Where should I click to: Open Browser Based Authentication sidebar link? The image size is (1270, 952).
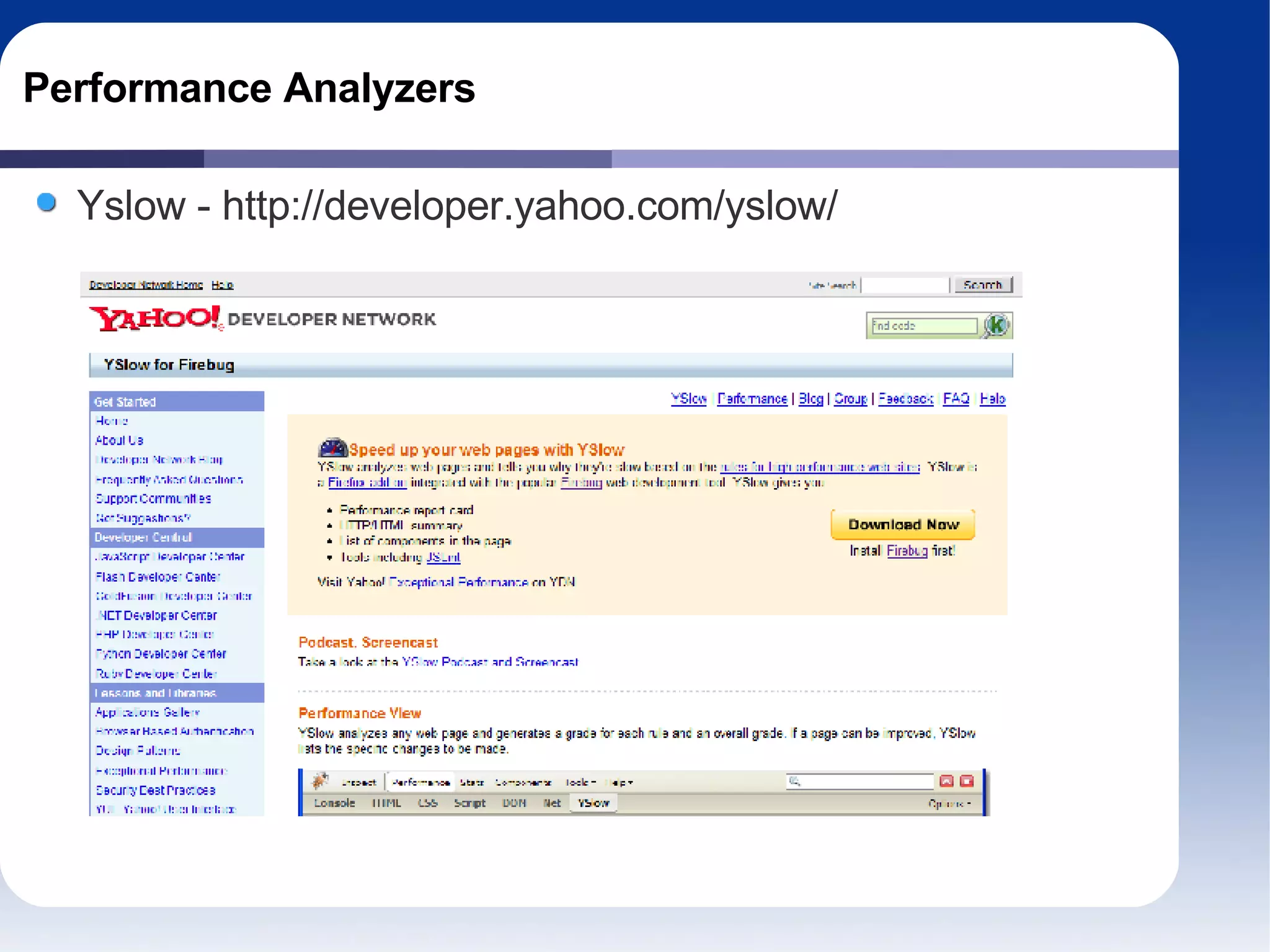(175, 731)
